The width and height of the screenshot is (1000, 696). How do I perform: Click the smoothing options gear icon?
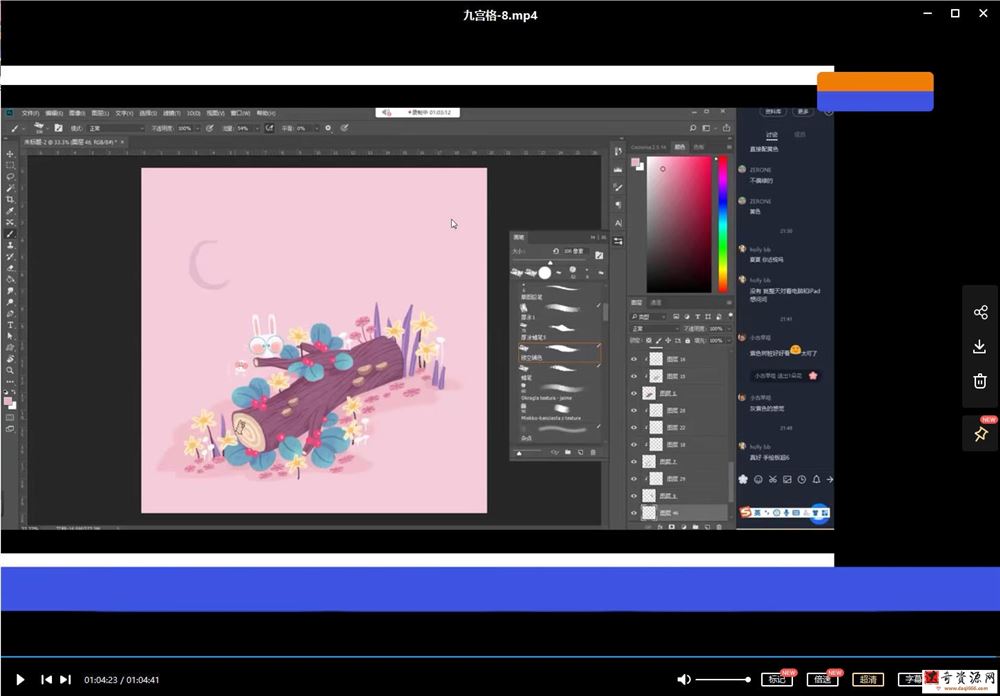pos(328,128)
